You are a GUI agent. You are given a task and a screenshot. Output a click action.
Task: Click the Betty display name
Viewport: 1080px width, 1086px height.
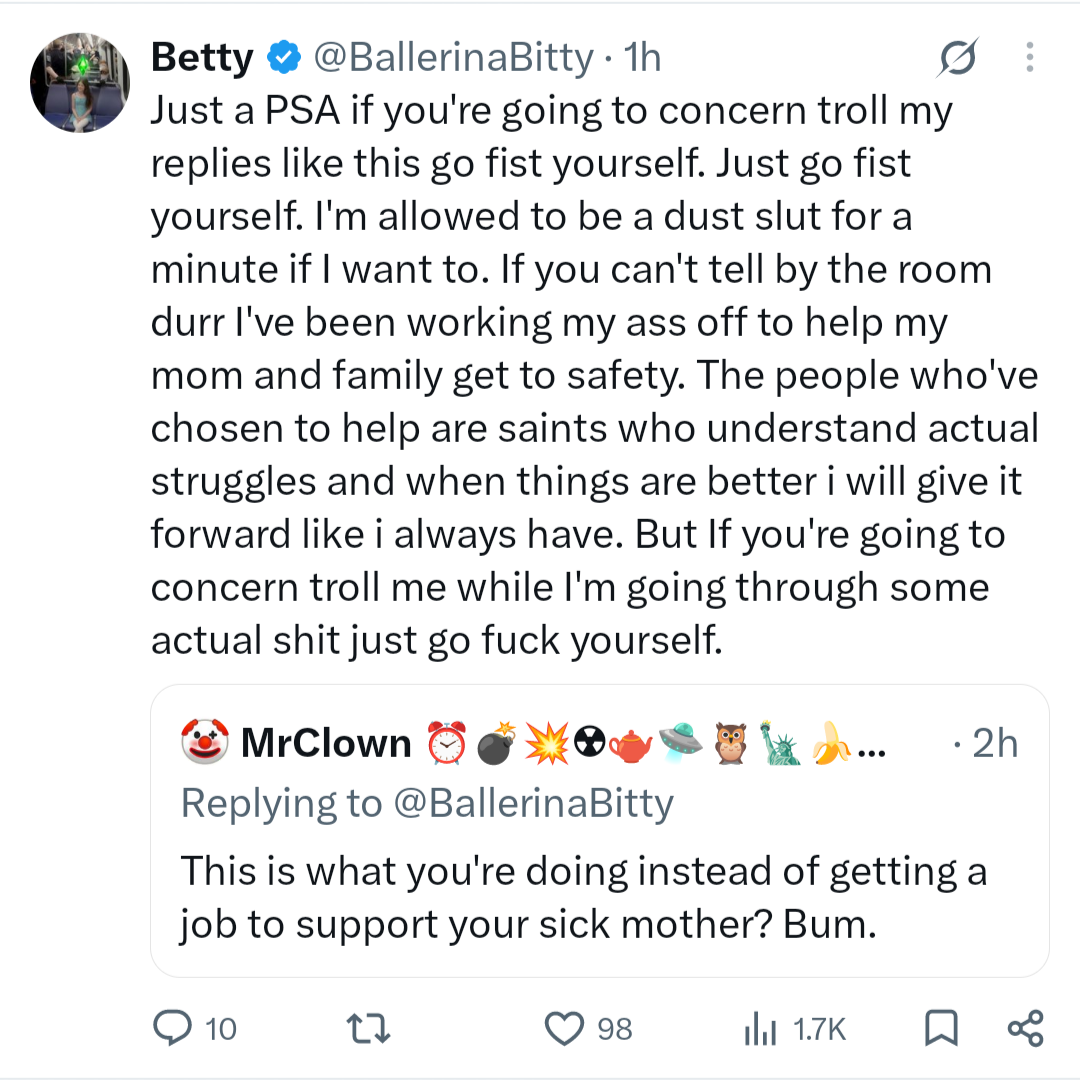click(x=202, y=57)
